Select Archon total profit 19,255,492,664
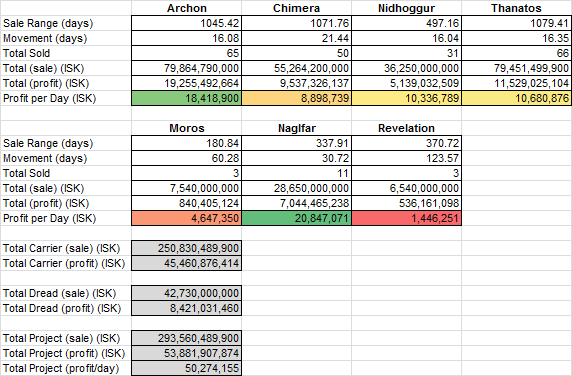This screenshot has height=376, width=572. tap(186, 83)
